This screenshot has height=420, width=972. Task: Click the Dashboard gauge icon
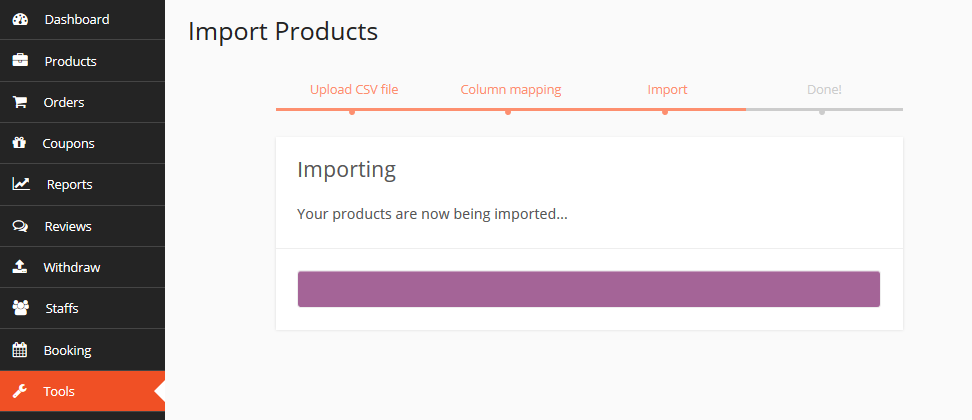(20, 19)
